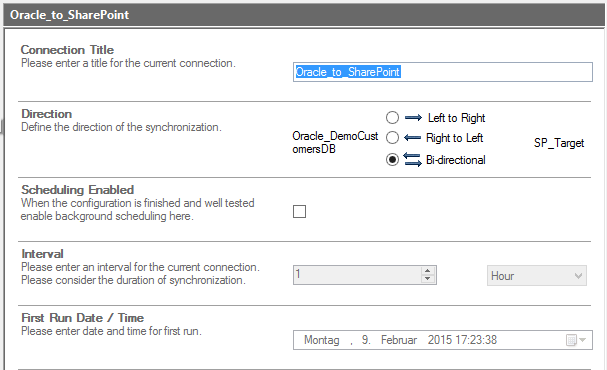
Task: Select the Right to Left radio button
Action: pos(392,137)
